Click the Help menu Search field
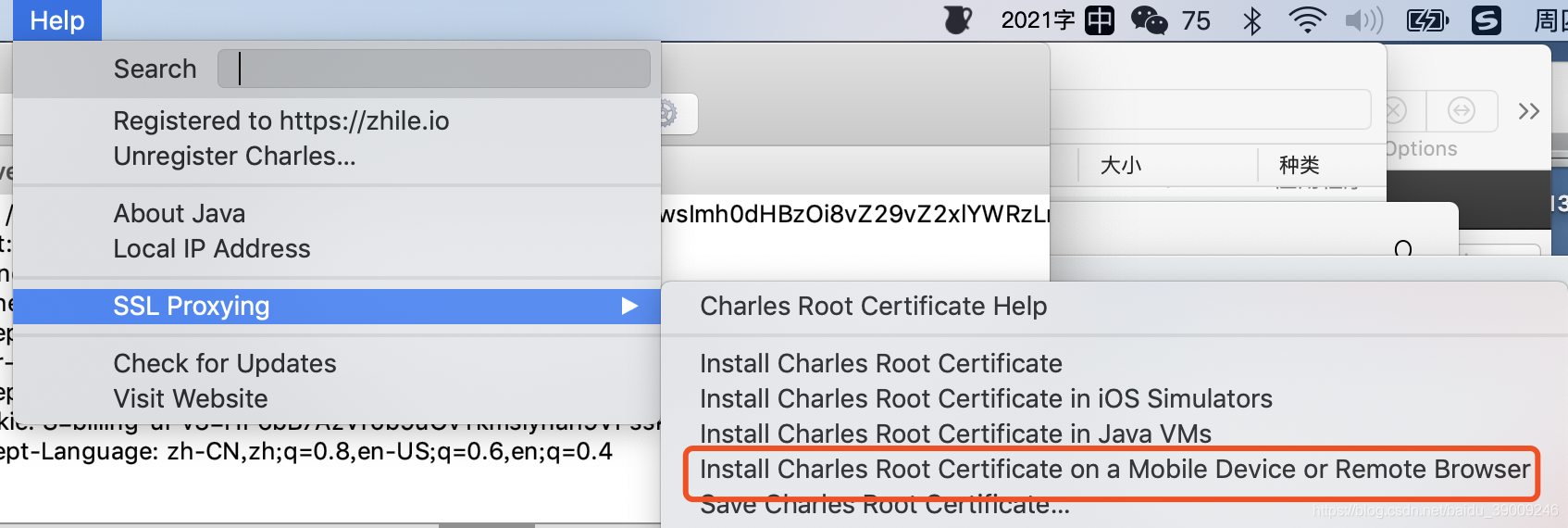Screen dimensions: 1568x528 coord(433,69)
